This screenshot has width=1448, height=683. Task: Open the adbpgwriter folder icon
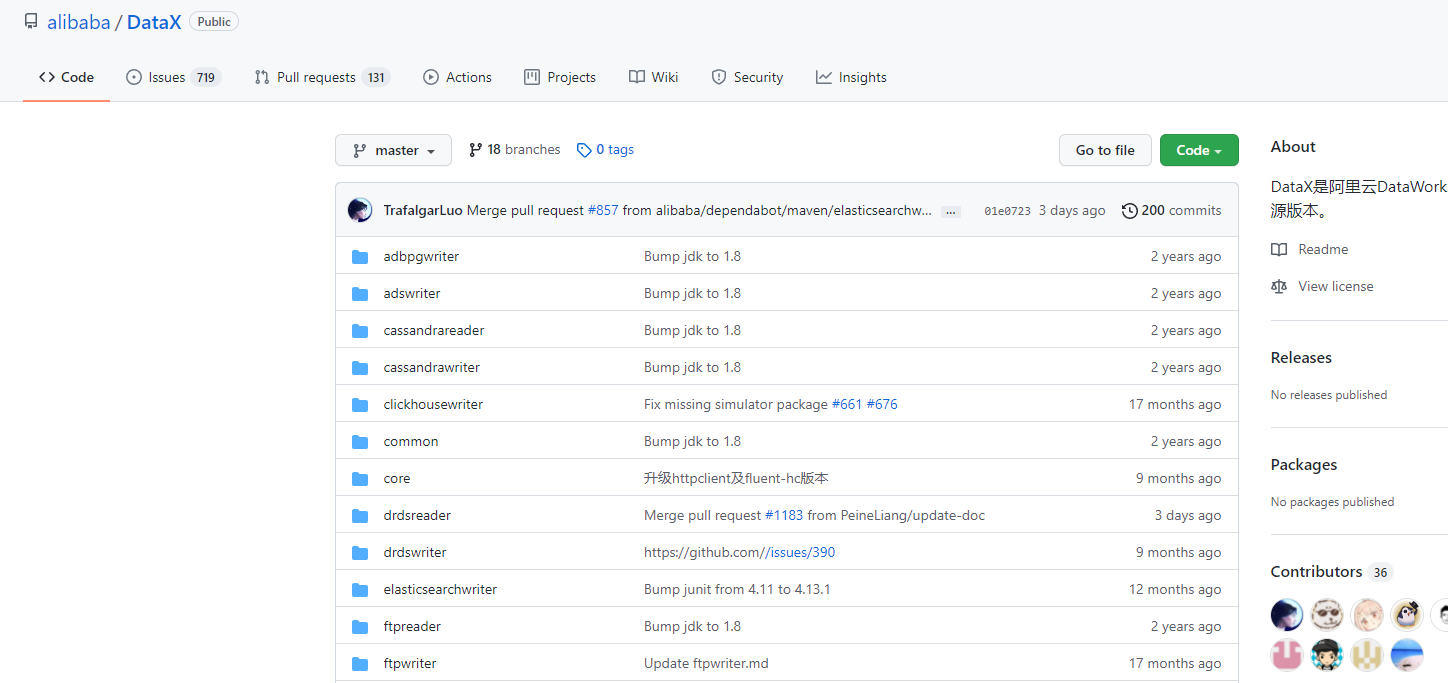tap(360, 257)
